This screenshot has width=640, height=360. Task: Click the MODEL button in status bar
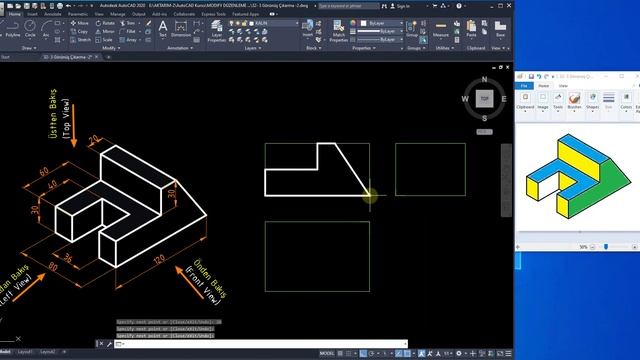(327, 353)
